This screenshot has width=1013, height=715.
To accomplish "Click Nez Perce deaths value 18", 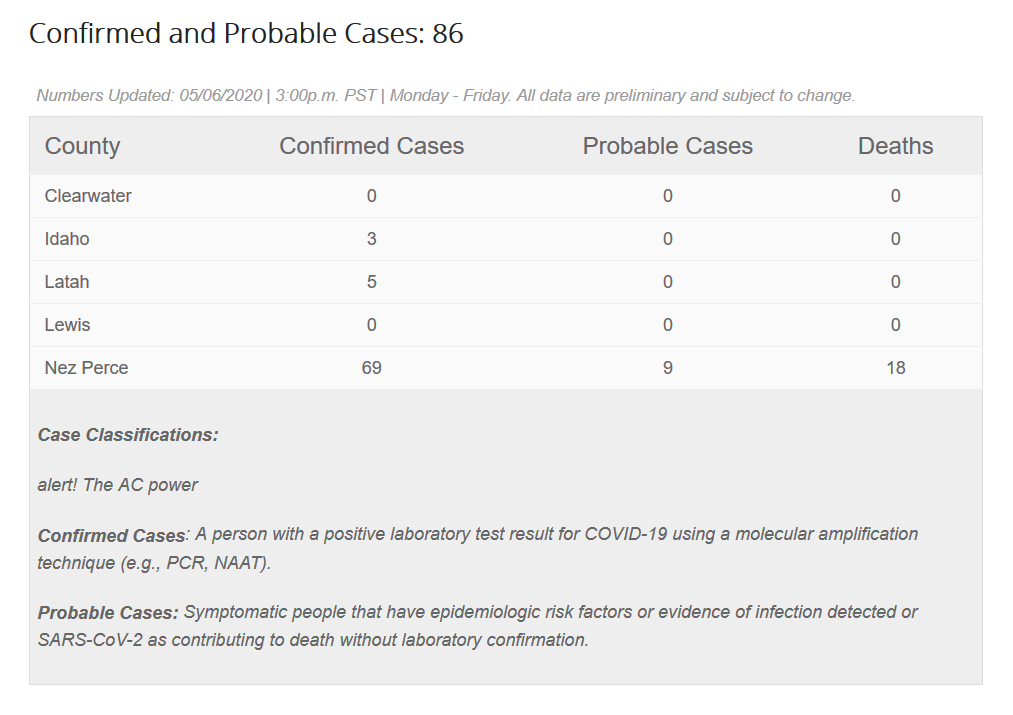I will [x=895, y=368].
